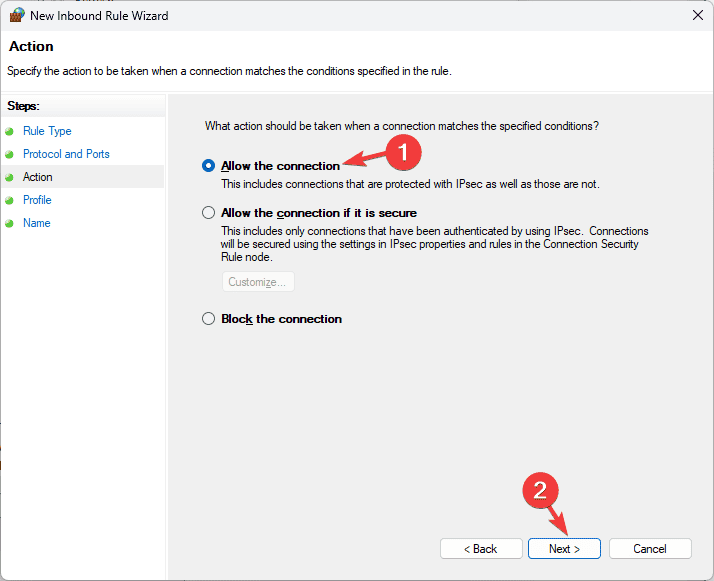The image size is (714, 581).
Task: Click the green bullet beside Profile
Action: pyautogui.click(x=10, y=200)
